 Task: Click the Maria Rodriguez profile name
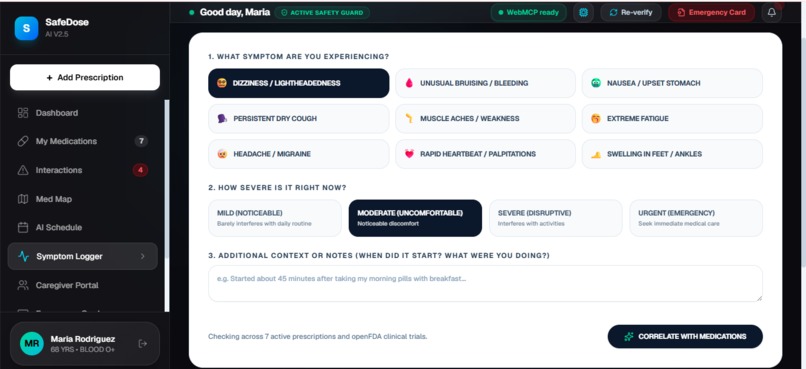pos(83,339)
